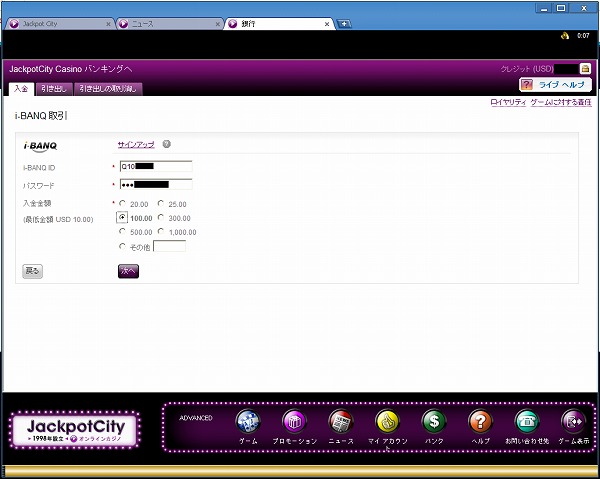Open the サインアップ link

pyautogui.click(x=136, y=145)
